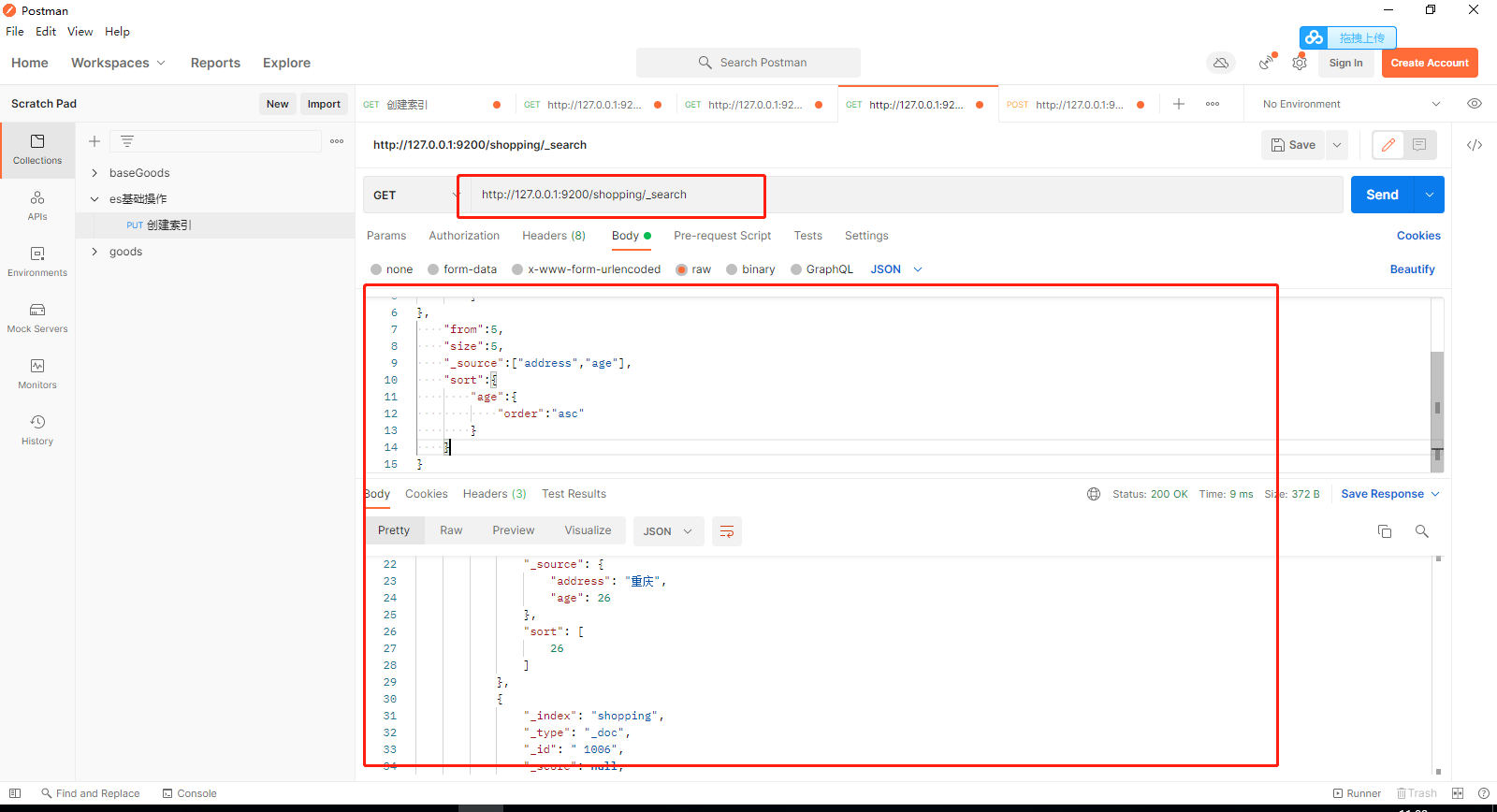Viewport: 1497px width, 812px height.
Task: Open the Console in status bar
Action: coord(189,793)
